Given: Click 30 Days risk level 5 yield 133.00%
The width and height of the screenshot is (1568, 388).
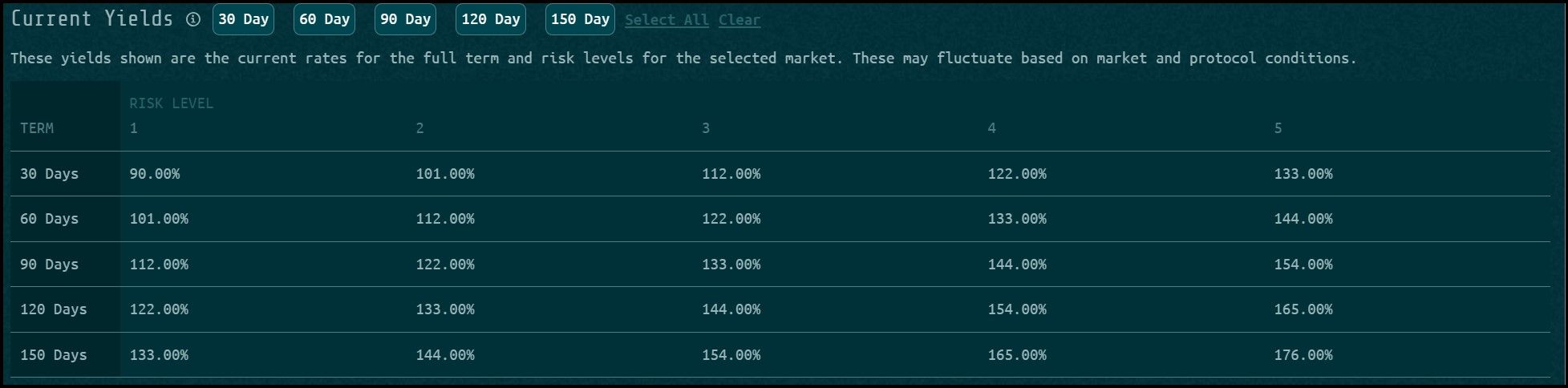Looking at the screenshot, I should pyautogui.click(x=1303, y=174).
